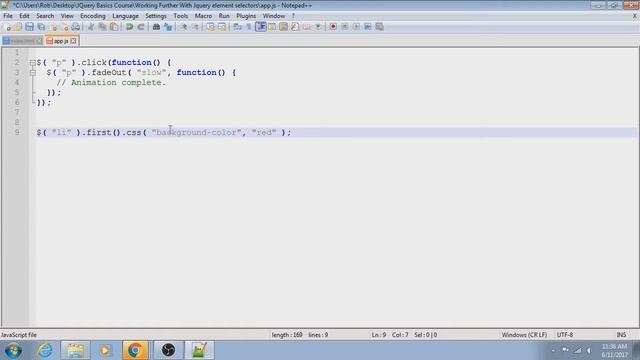The width and height of the screenshot is (640, 360).
Task: Click the Replace toolbar icon
Action: point(168,27)
